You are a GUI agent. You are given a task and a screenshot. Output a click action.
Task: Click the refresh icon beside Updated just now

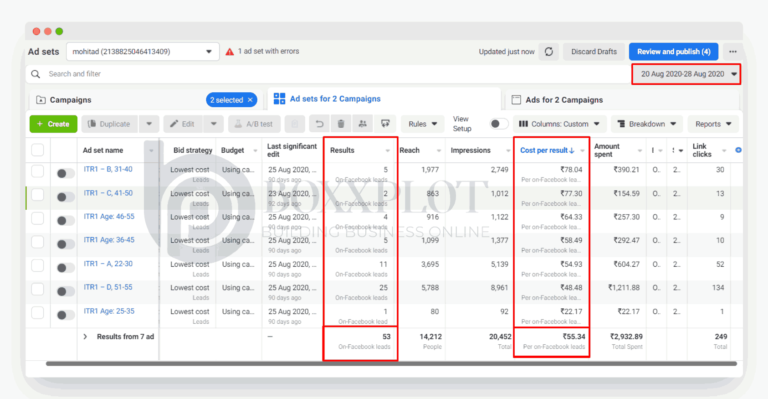tap(549, 51)
